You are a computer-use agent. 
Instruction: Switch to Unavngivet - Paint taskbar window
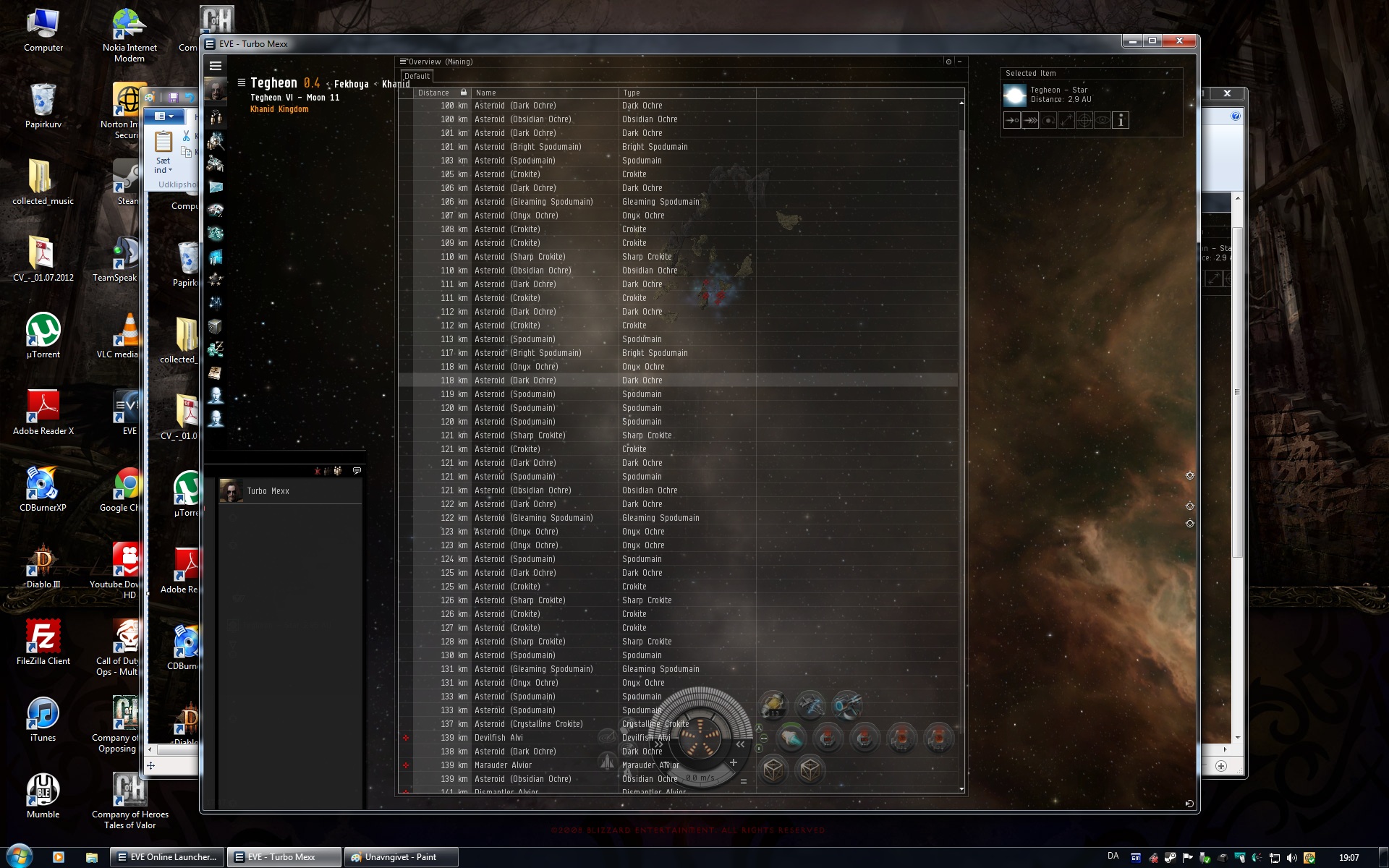pos(400,857)
